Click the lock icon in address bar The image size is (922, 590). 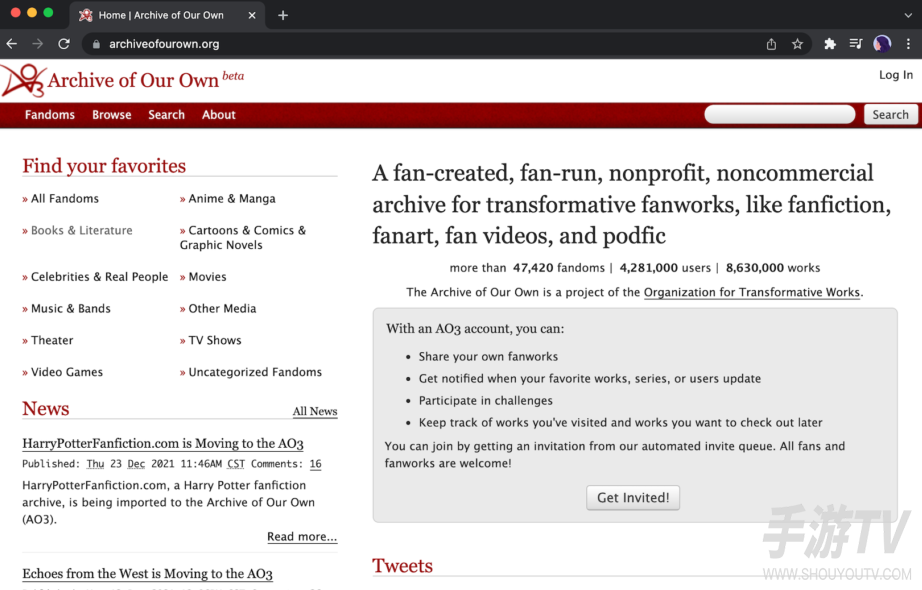pyautogui.click(x=96, y=44)
